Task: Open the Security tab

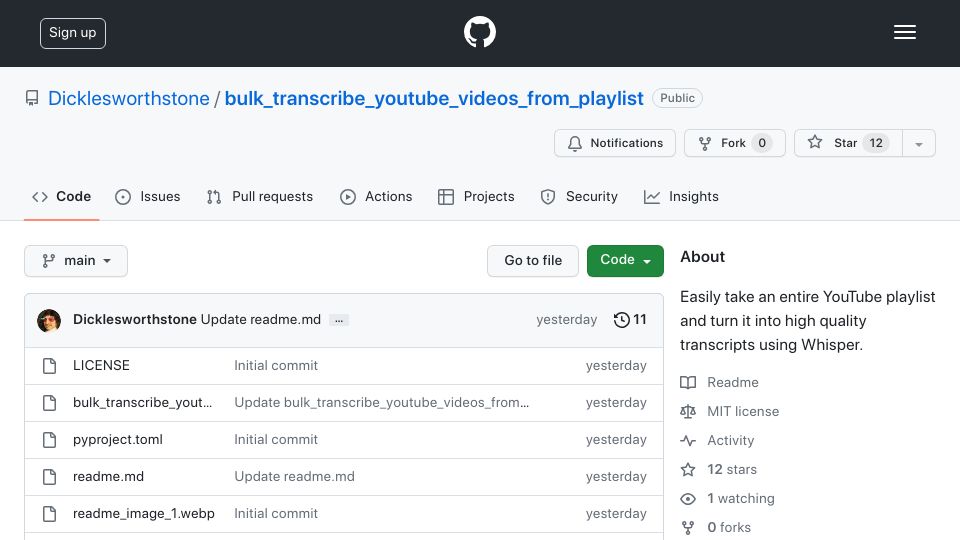Action: tap(579, 197)
